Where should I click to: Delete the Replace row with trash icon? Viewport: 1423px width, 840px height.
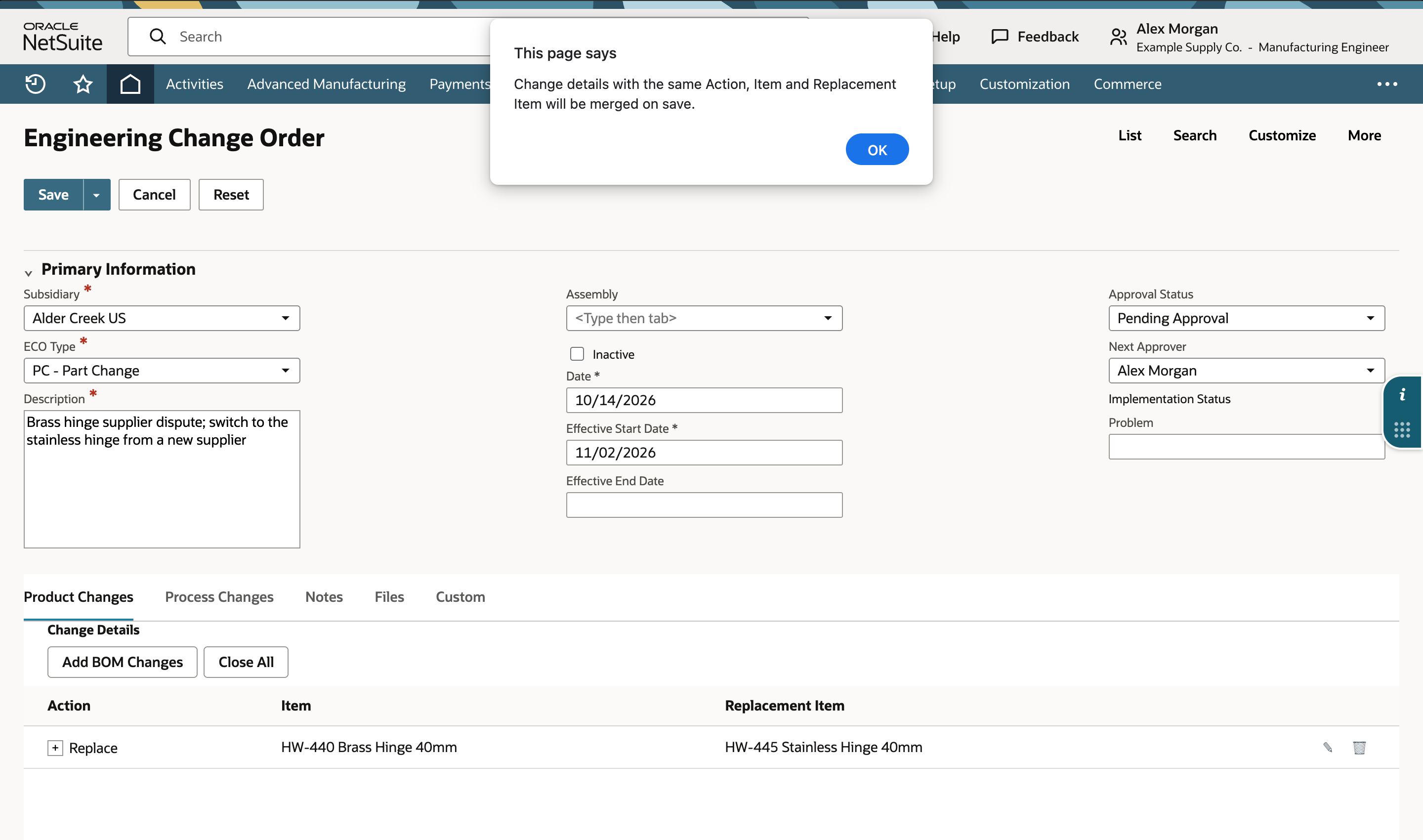(x=1359, y=747)
